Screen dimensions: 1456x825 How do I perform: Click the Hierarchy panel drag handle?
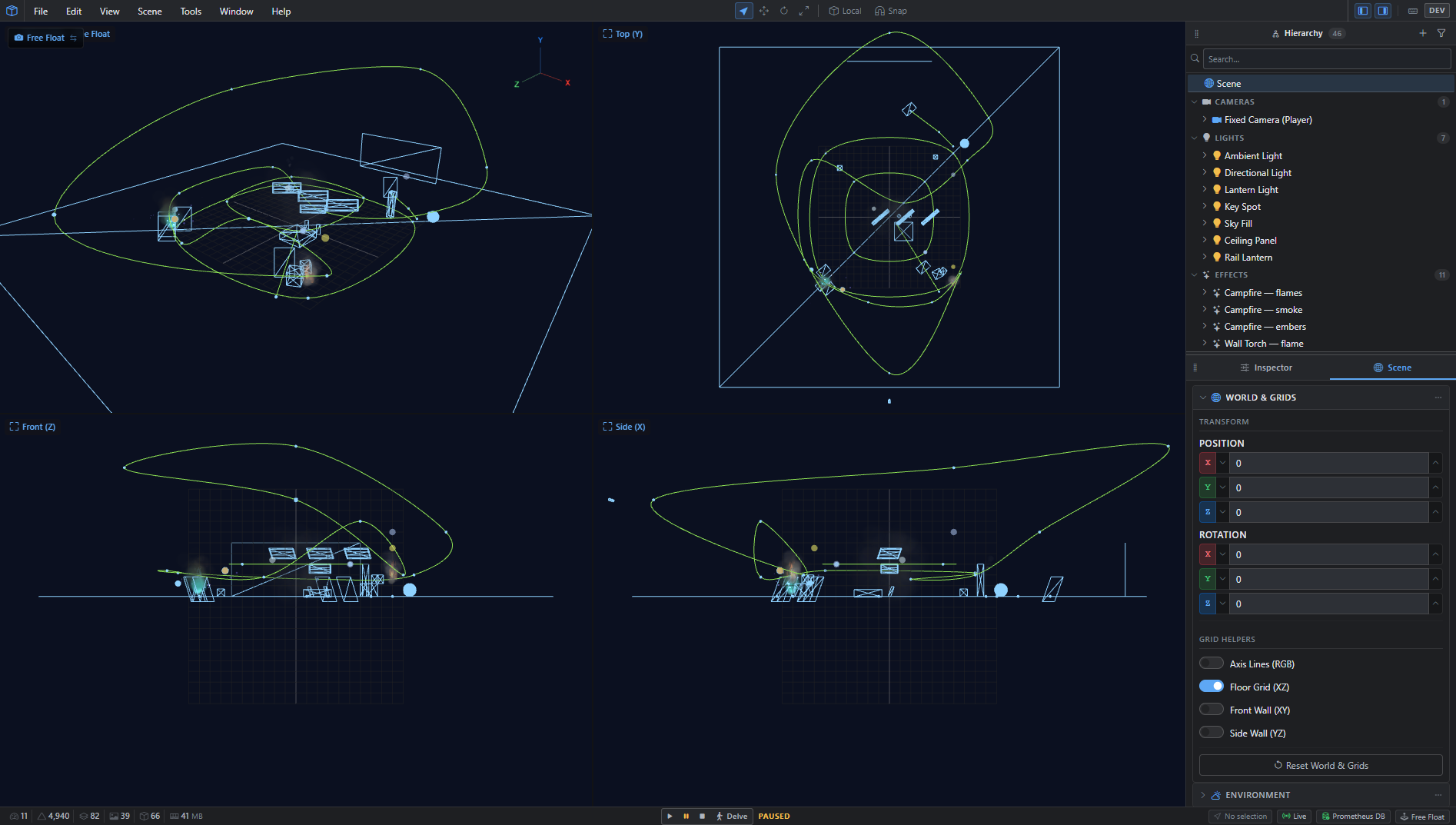tap(1196, 33)
